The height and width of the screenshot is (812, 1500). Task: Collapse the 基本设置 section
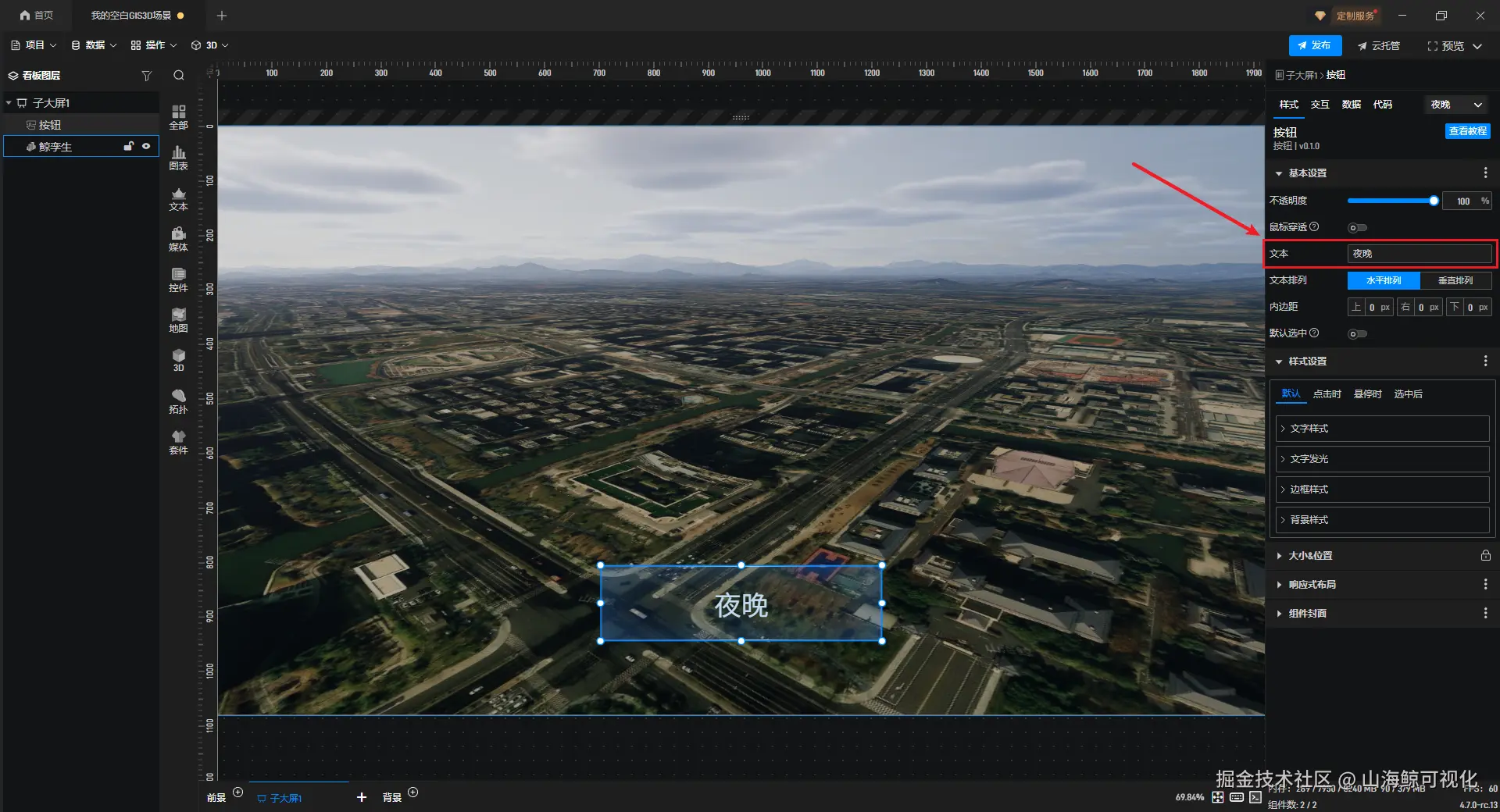[x=1279, y=173]
